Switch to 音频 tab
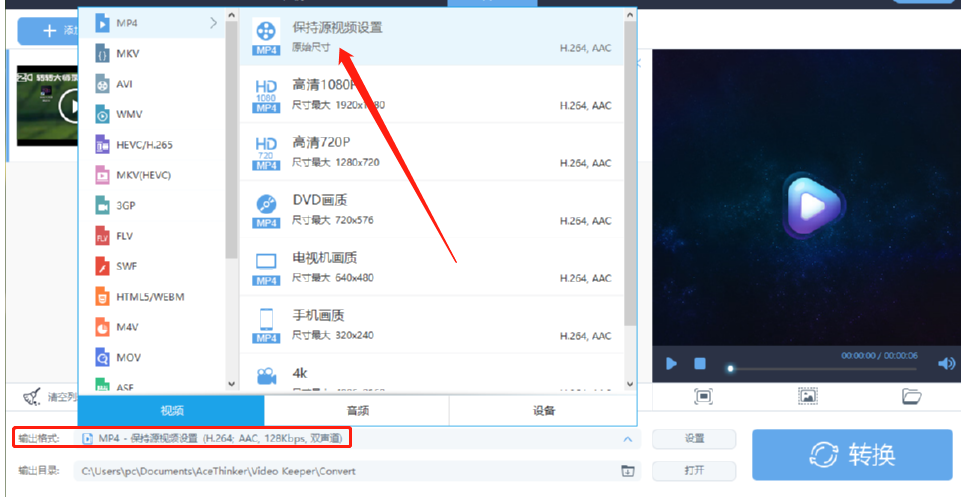Screen dimensions: 961x497 pyautogui.click(x=357, y=411)
